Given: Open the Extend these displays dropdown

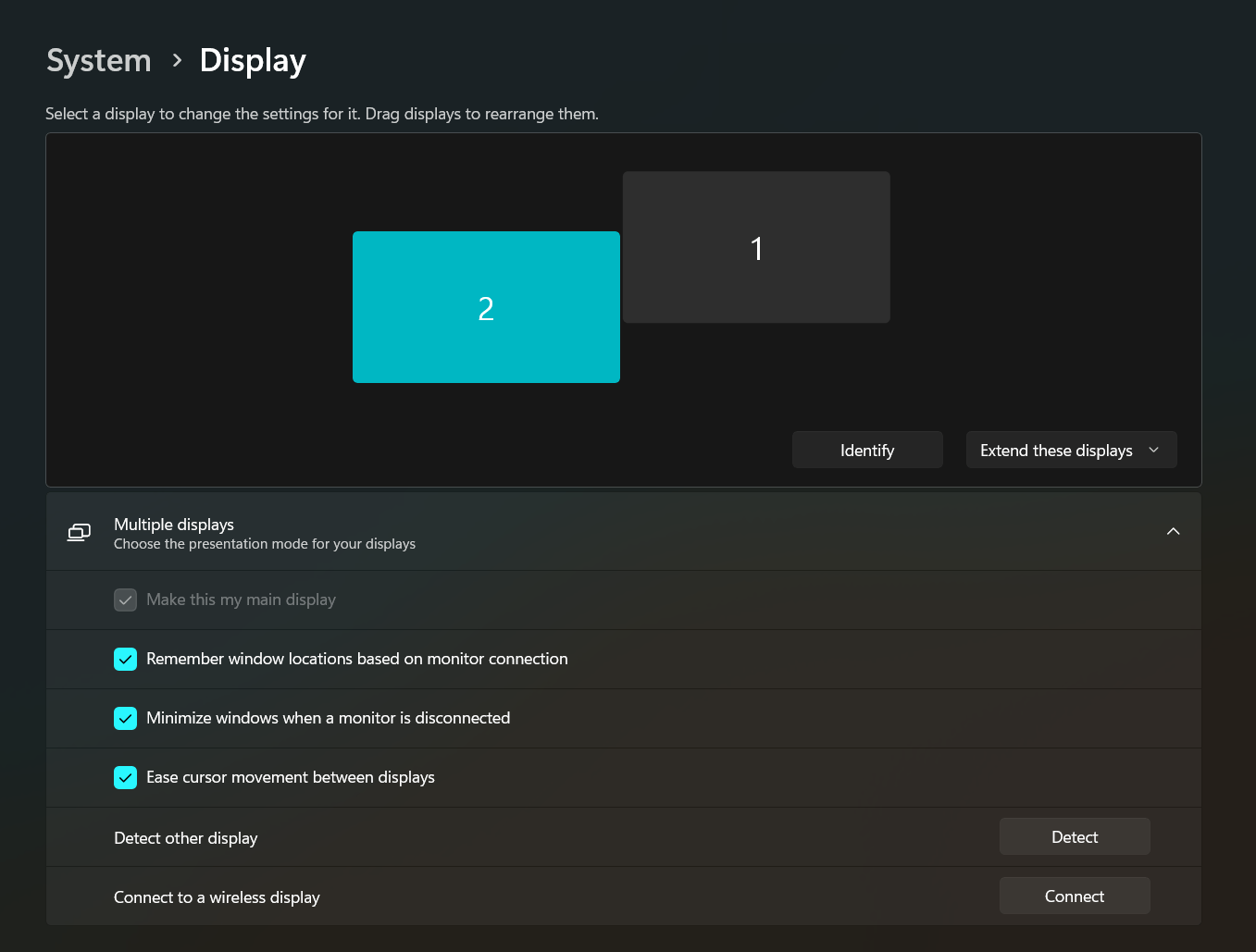Looking at the screenshot, I should pyautogui.click(x=1071, y=450).
